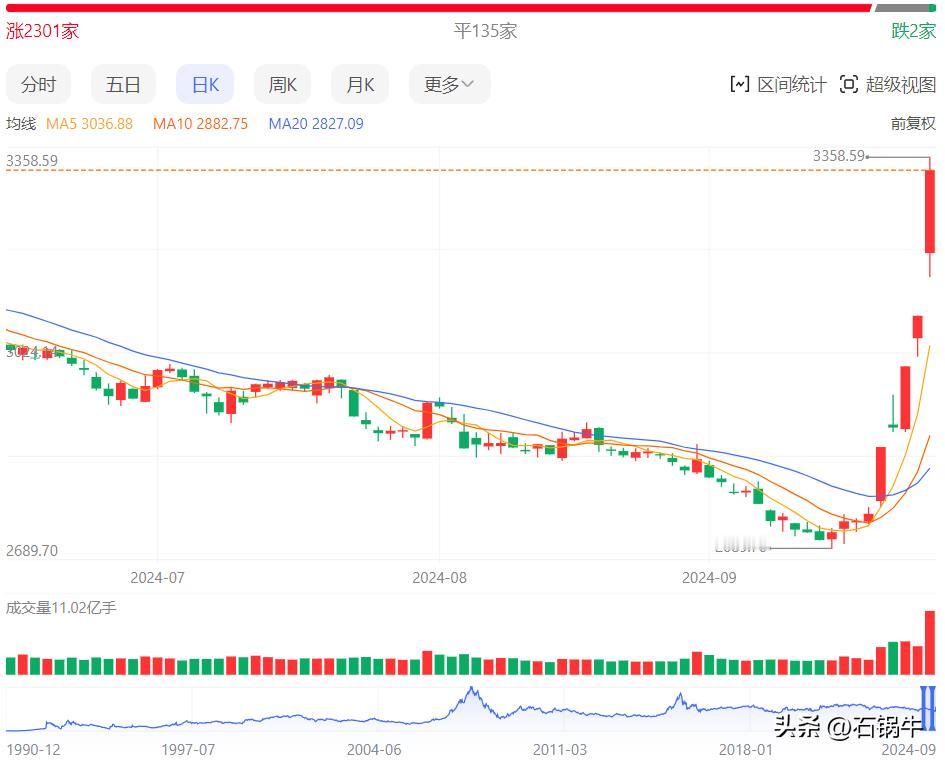The image size is (945, 760).
Task: Click the red advance portion of breadth bar
Action: pyautogui.click(x=439, y=8)
